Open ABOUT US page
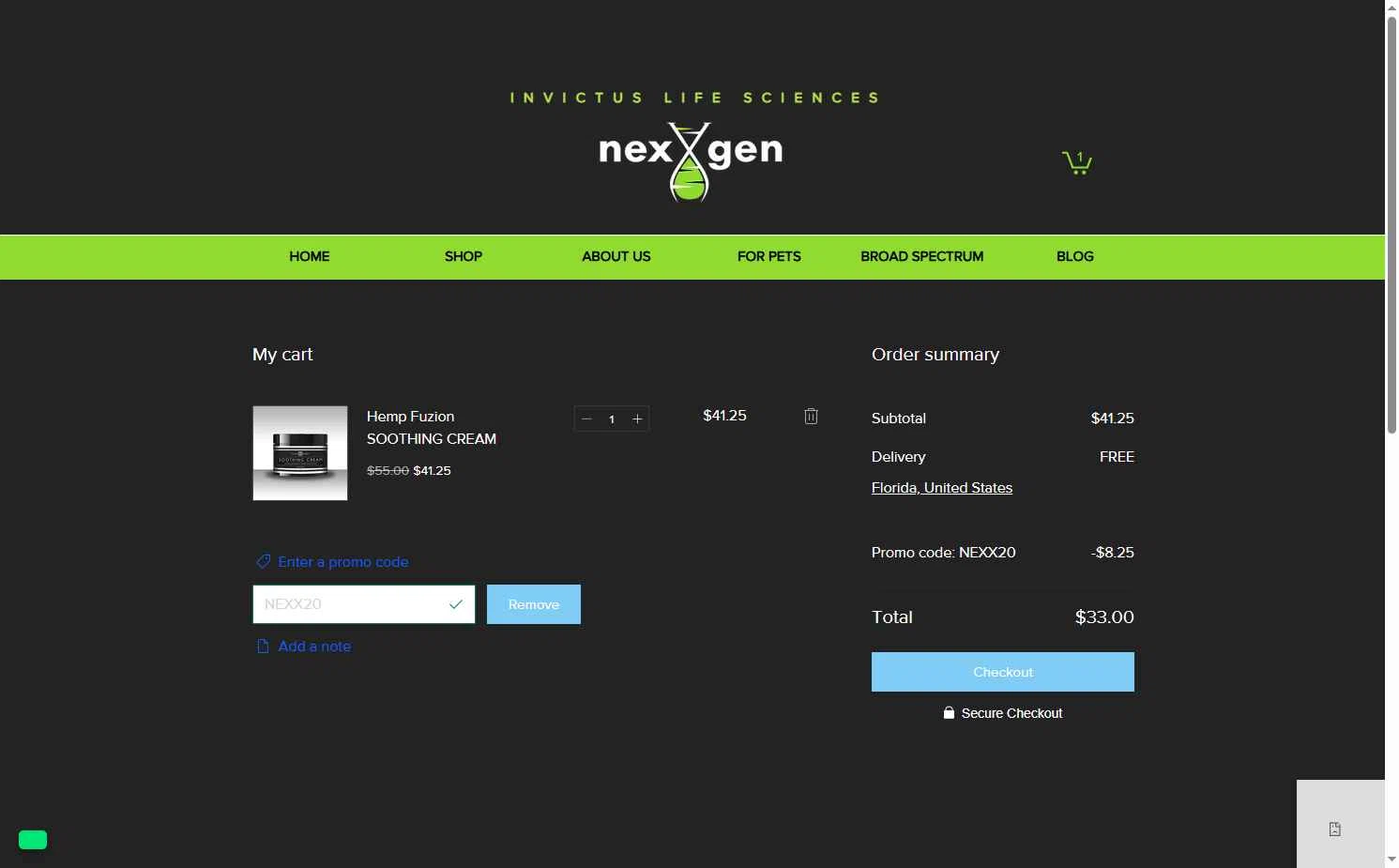The image size is (1399, 868). [x=616, y=256]
